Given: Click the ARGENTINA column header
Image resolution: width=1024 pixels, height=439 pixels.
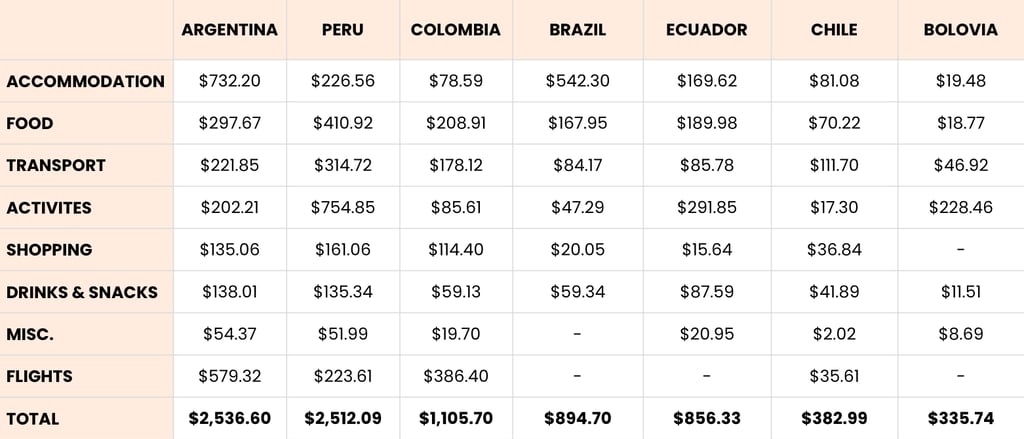Looking at the screenshot, I should [x=229, y=30].
